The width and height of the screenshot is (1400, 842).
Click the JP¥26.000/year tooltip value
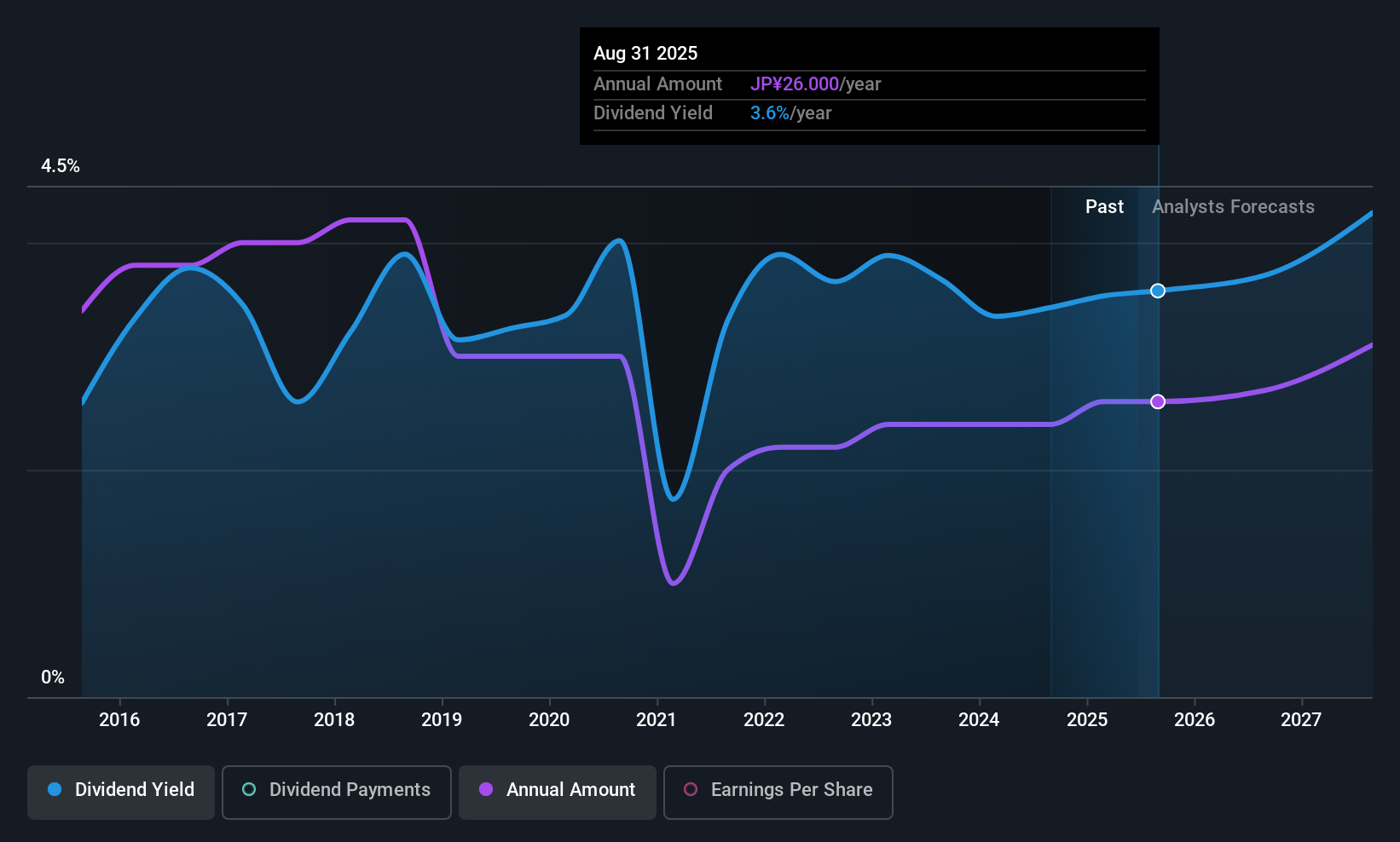[815, 84]
